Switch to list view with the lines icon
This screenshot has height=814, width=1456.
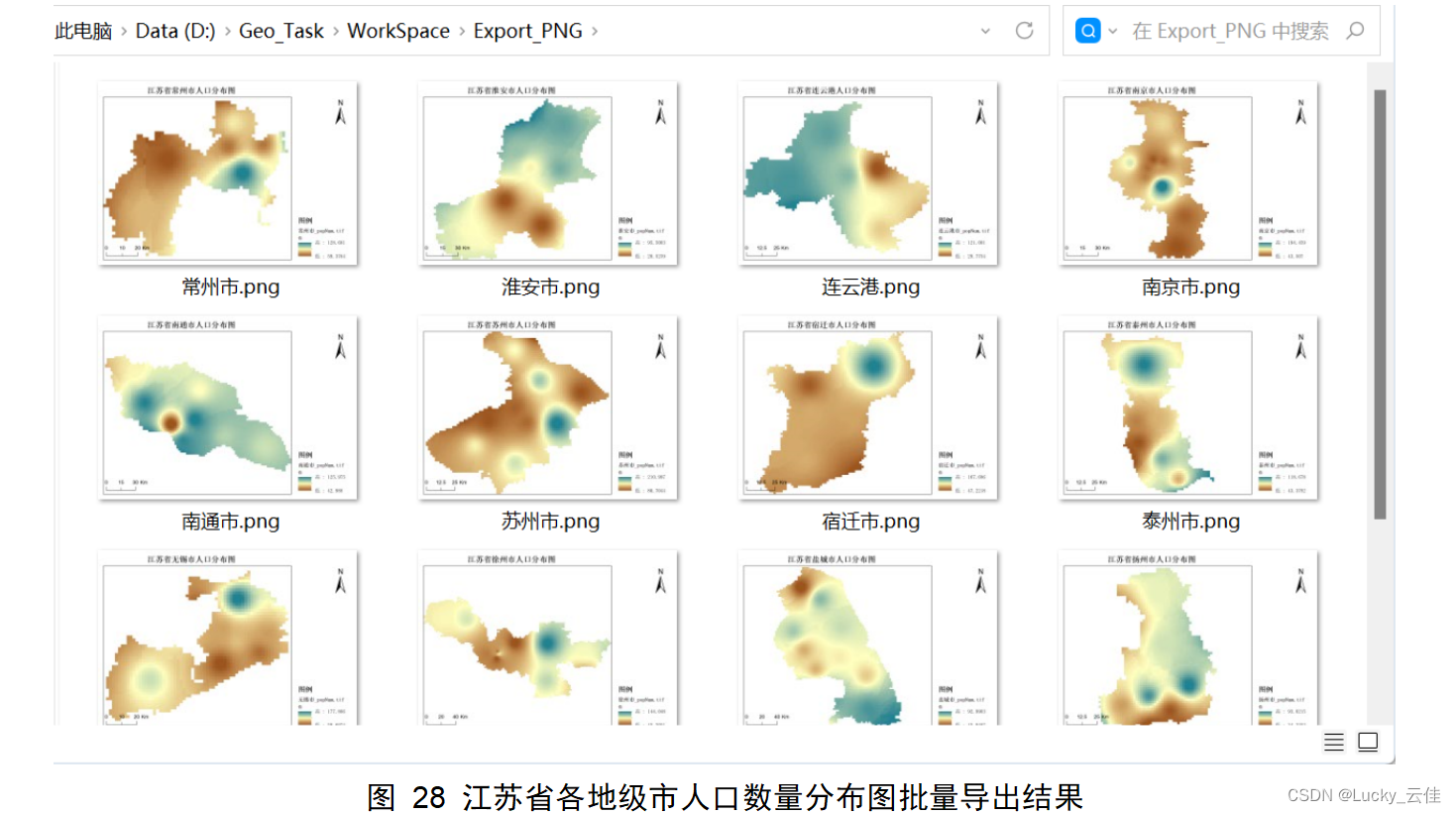point(1333,742)
